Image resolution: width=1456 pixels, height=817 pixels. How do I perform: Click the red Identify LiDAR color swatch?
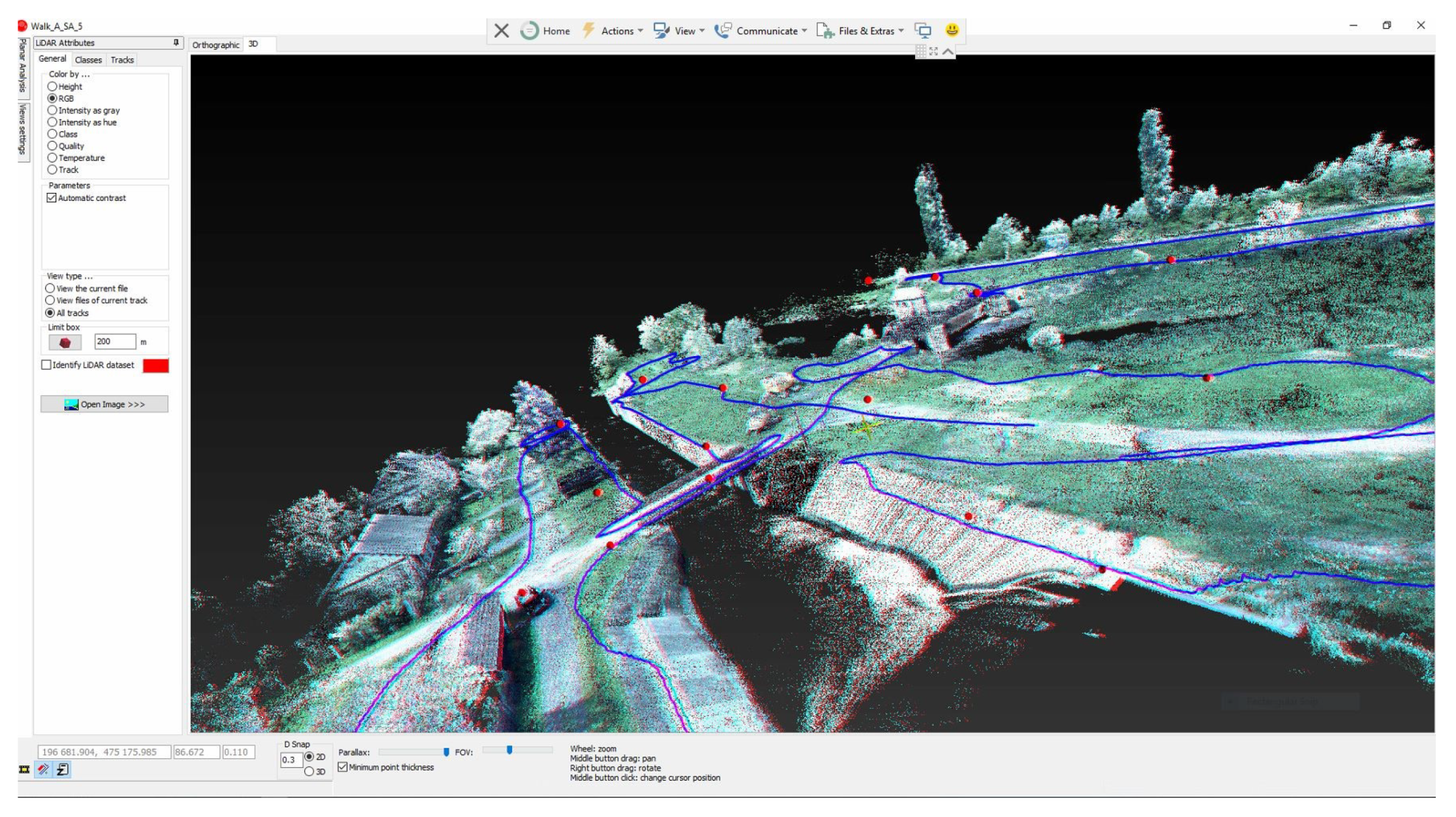[x=156, y=365]
